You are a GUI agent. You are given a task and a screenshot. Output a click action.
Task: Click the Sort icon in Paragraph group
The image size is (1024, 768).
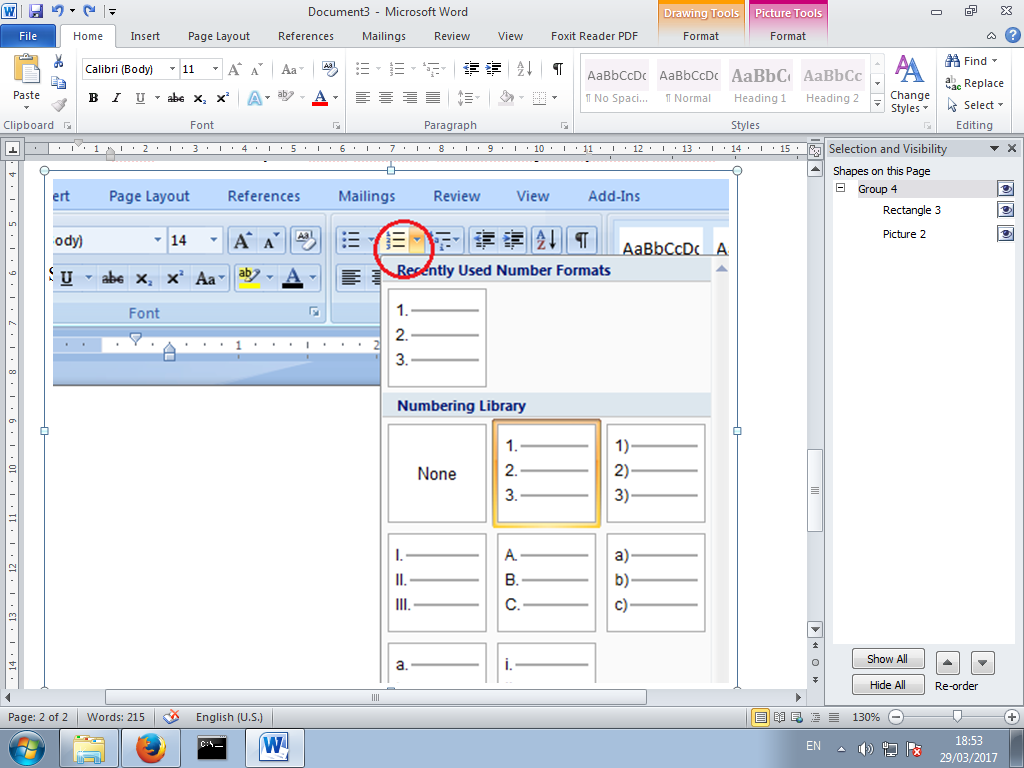523,69
